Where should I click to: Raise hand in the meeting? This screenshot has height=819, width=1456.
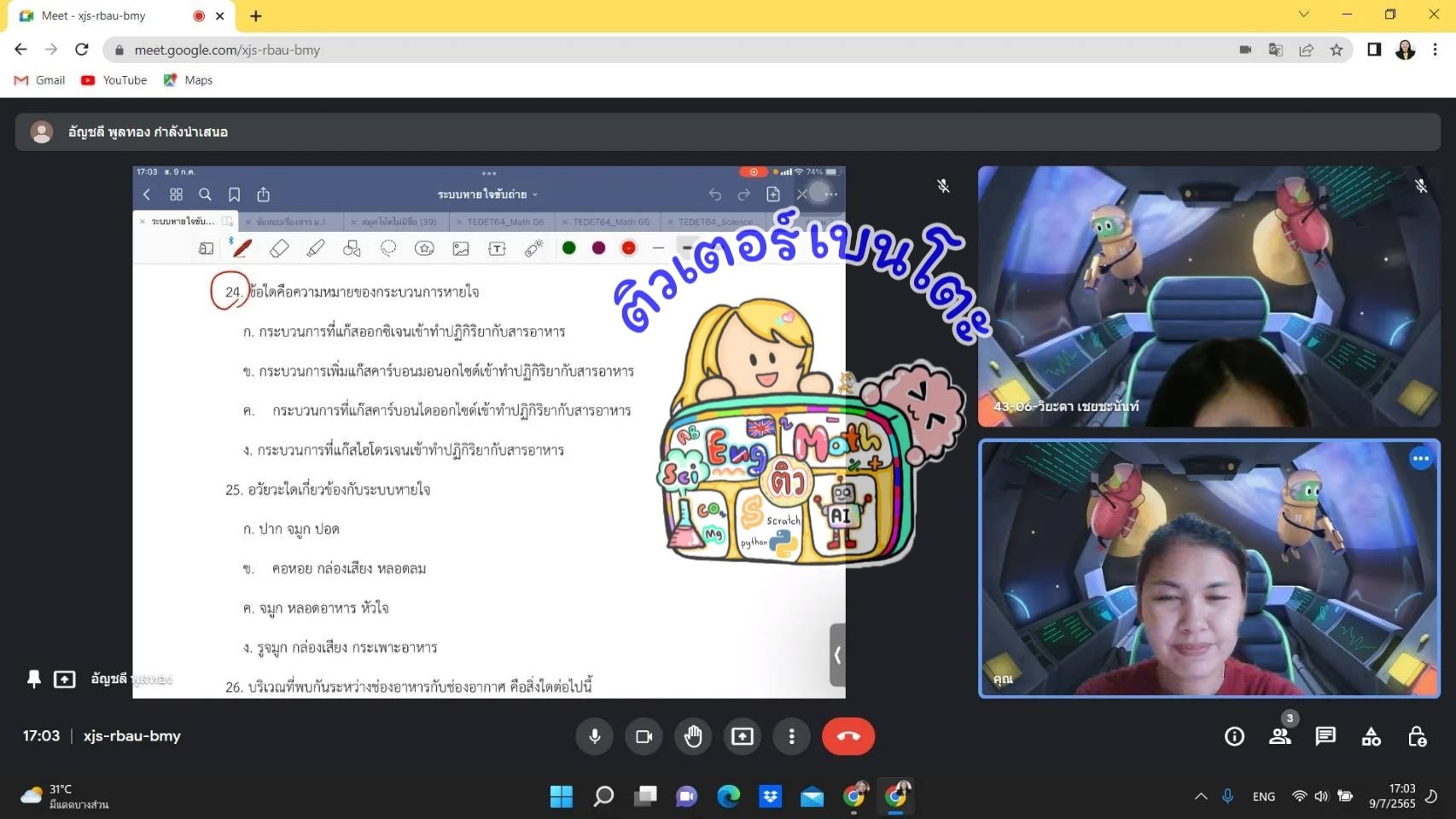pyautogui.click(x=693, y=736)
